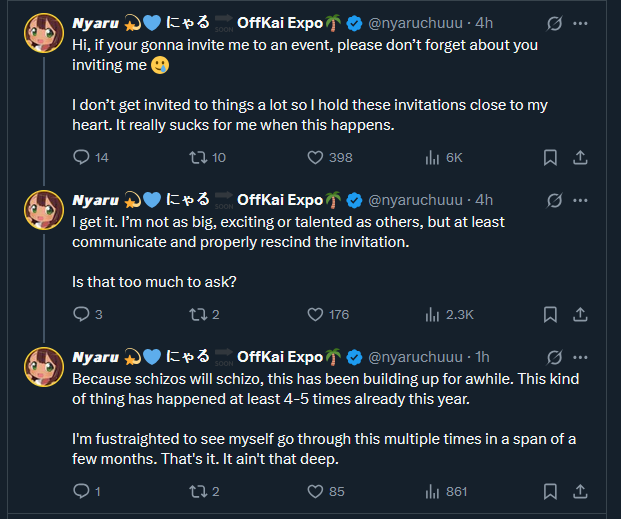Click Grok icon on first tweet
The image size is (621, 519).
[556, 22]
